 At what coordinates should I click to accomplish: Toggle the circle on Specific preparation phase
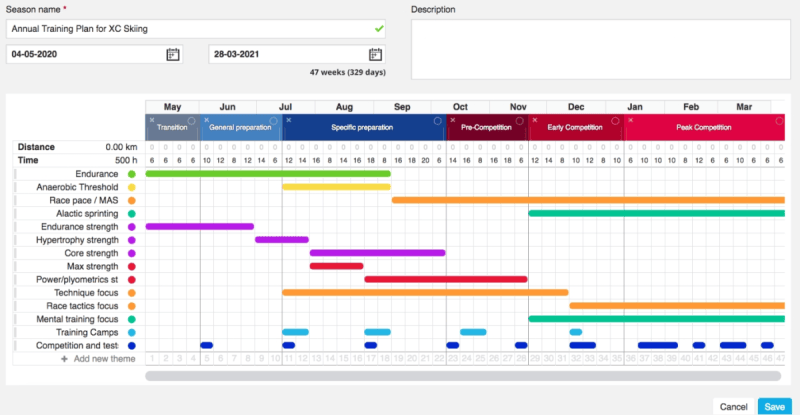(439, 120)
